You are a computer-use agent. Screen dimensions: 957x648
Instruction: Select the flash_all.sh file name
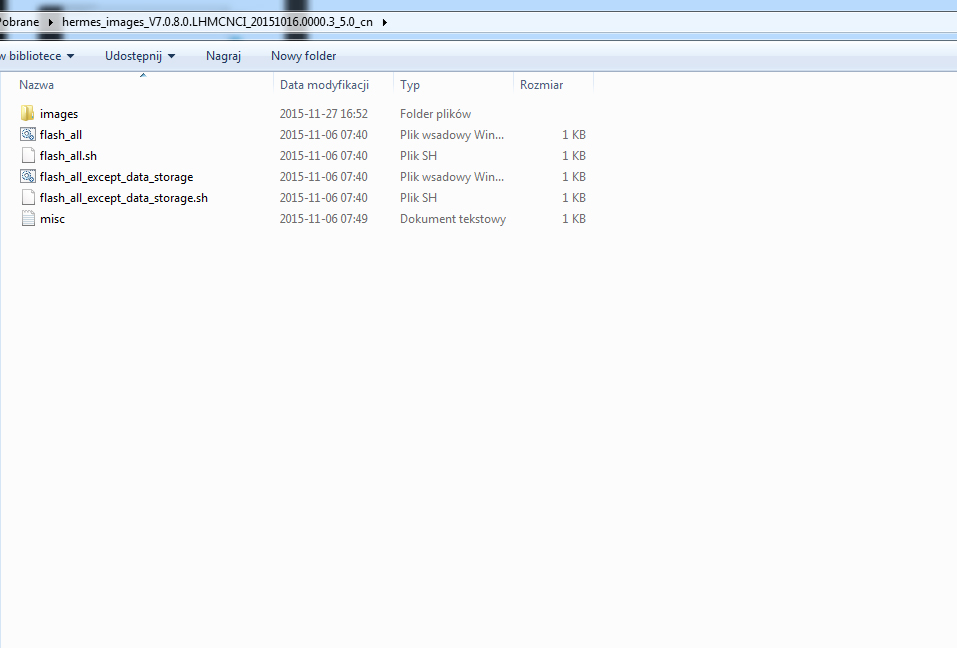pyautogui.click(x=68, y=156)
